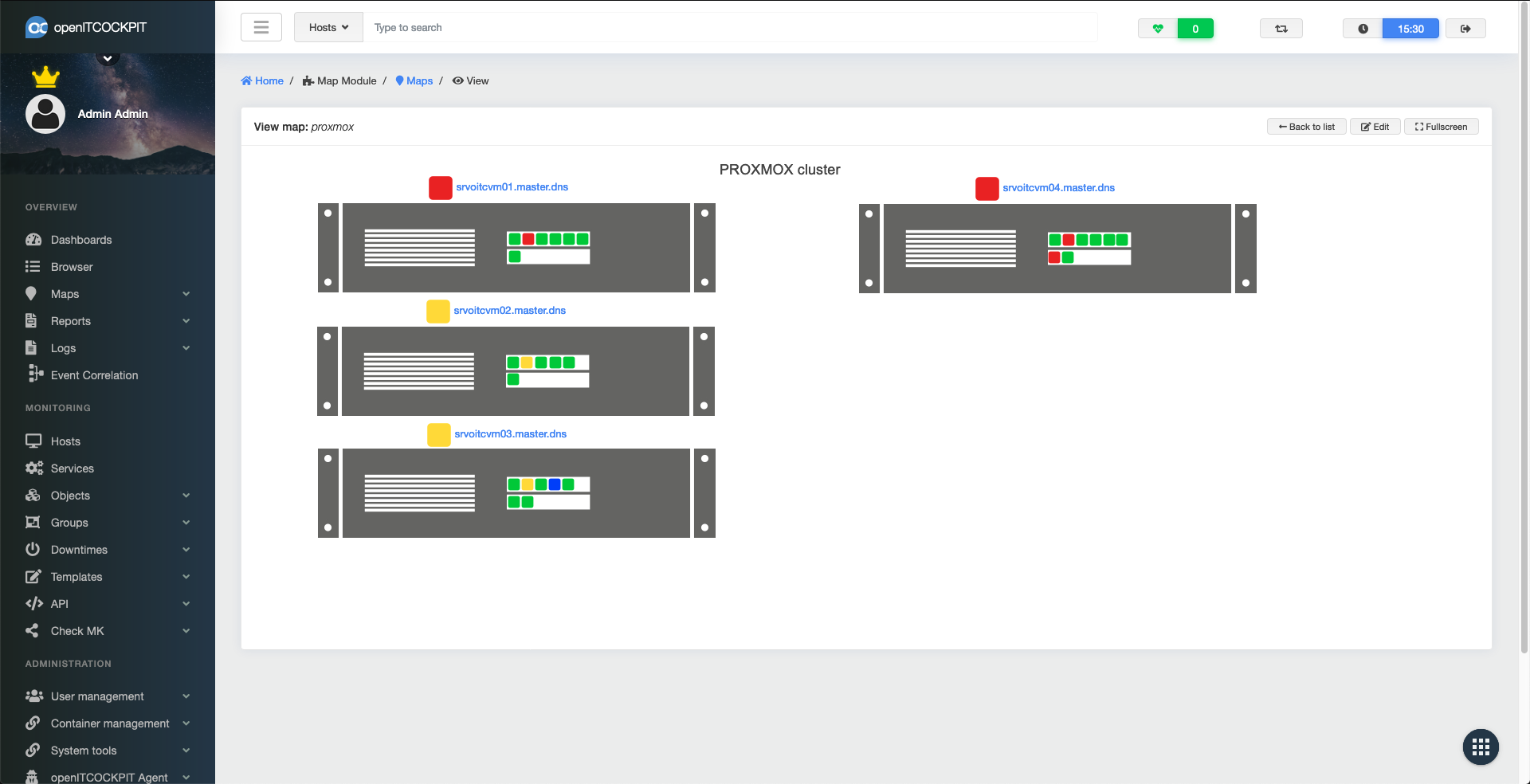The height and width of the screenshot is (784, 1530).
Task: Click red status square of srvoitcvm01
Action: [x=441, y=188]
